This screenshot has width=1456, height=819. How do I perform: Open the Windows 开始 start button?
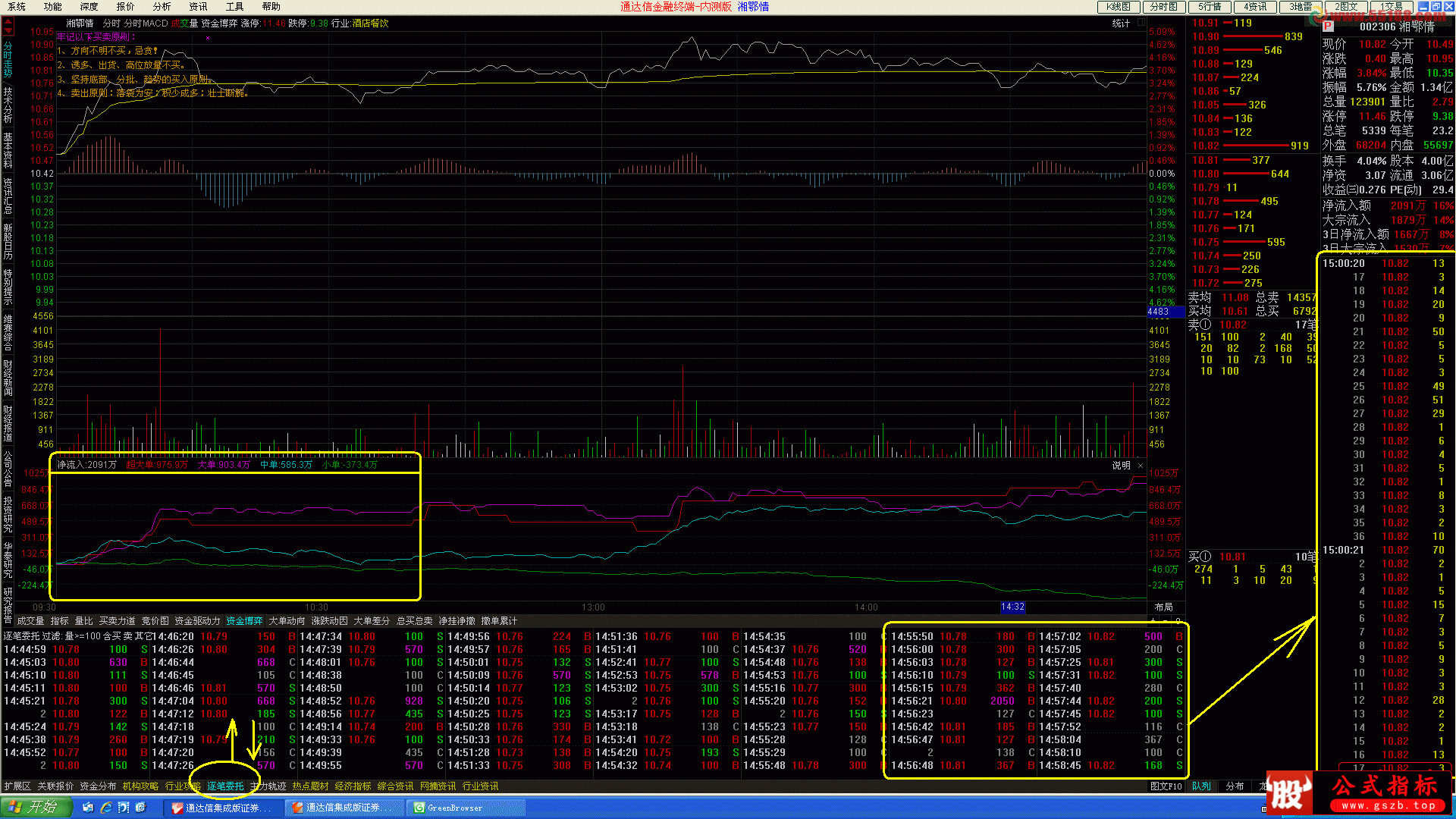36,807
